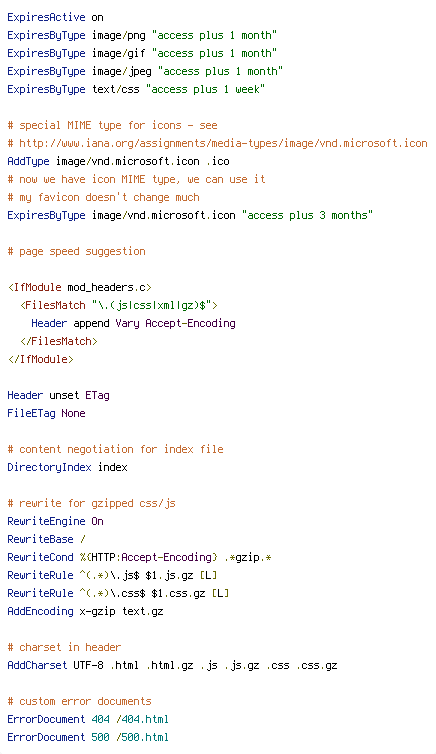The image size is (436, 754).
Task: Click the FilesMatch opening tag line
Action: point(119,305)
